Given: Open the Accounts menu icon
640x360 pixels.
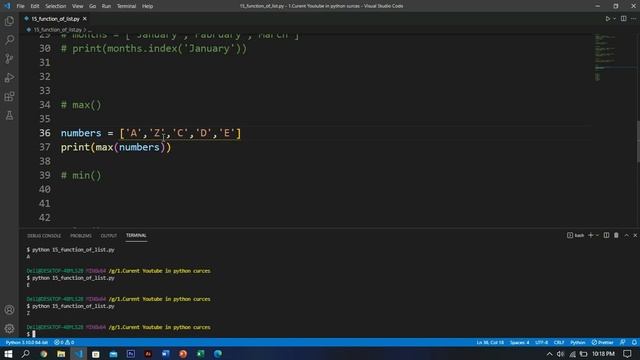Looking at the screenshot, I should pyautogui.click(x=9, y=310).
